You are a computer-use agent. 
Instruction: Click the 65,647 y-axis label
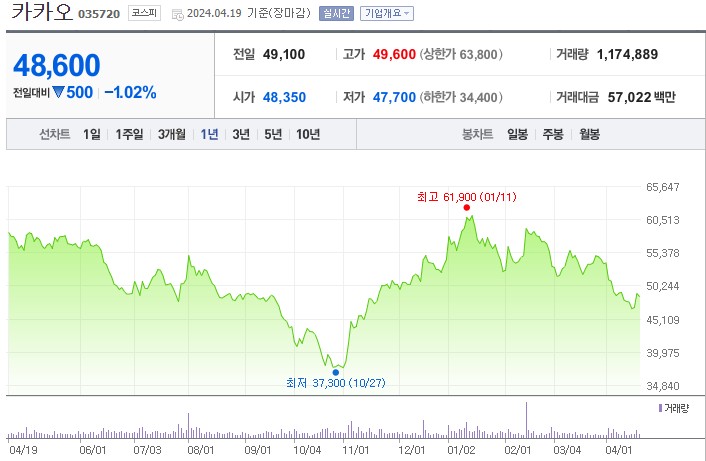662,187
